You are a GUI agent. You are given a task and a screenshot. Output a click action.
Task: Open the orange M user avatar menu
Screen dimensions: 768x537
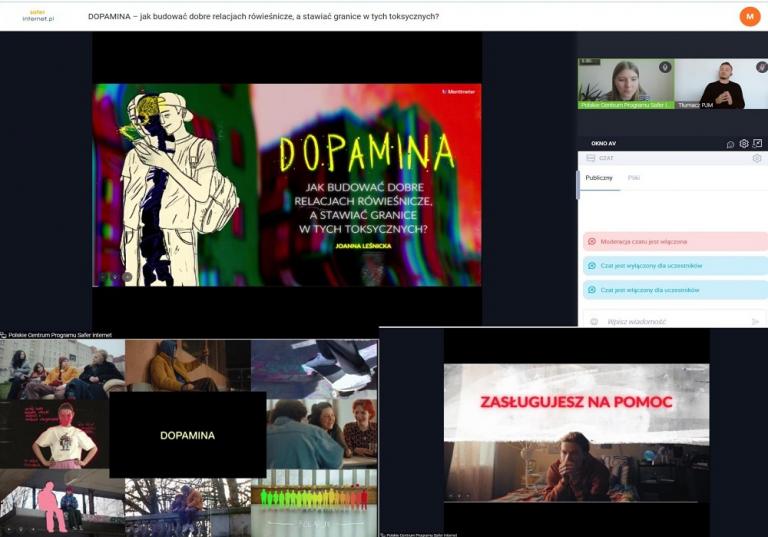click(749, 16)
